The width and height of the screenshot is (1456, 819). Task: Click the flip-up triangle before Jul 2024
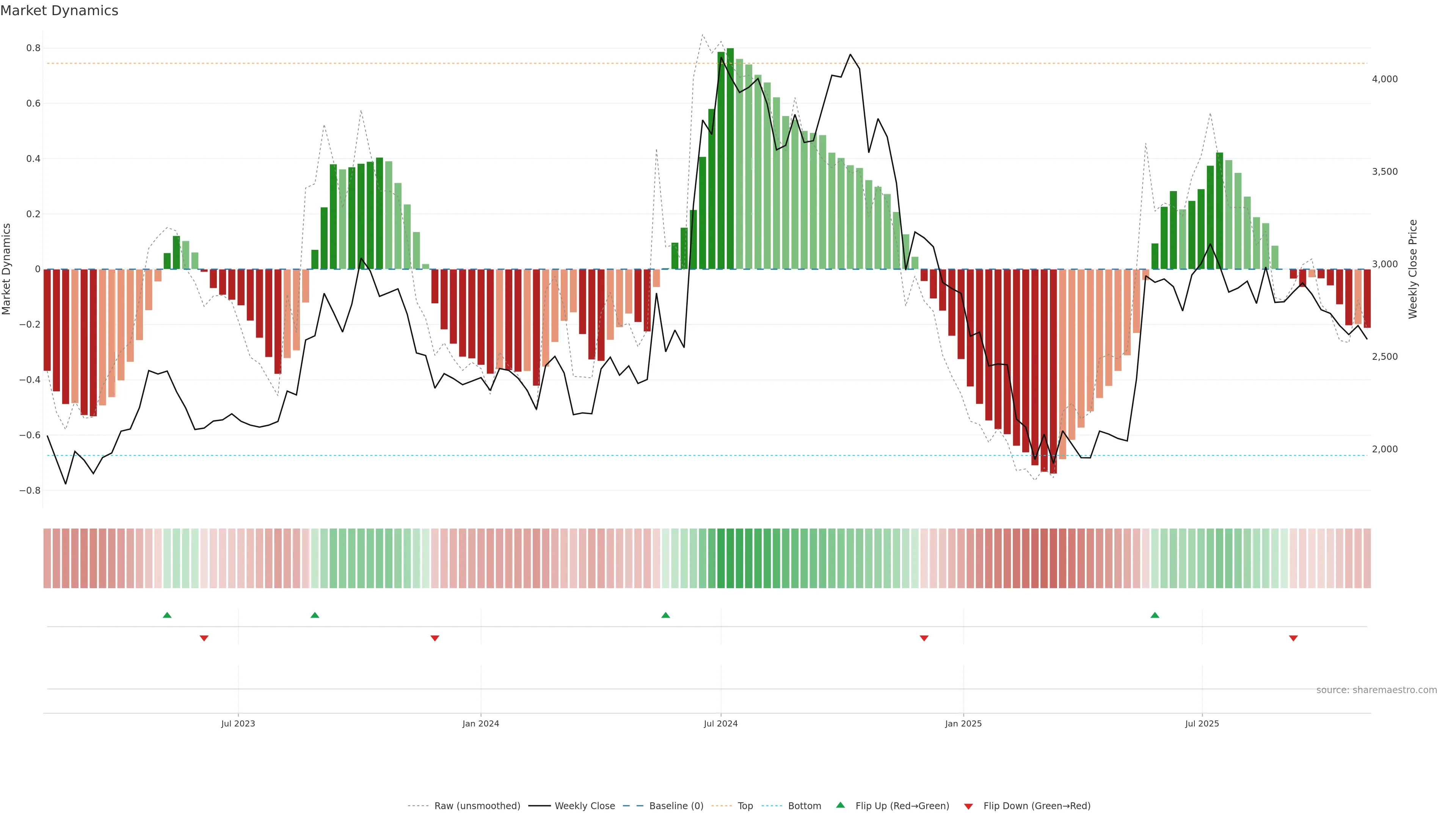(665, 615)
